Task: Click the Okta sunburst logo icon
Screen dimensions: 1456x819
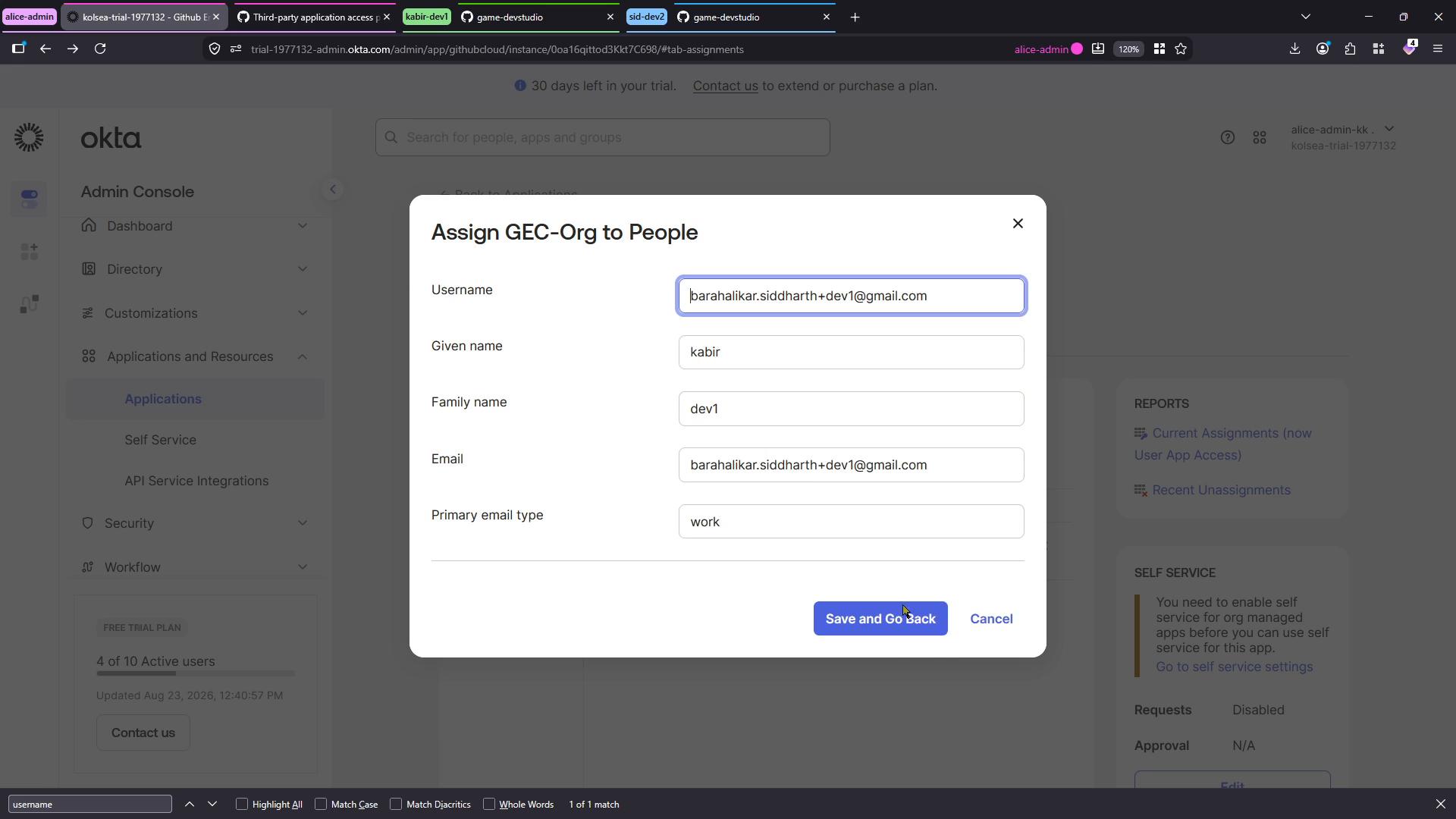Action: click(x=29, y=137)
